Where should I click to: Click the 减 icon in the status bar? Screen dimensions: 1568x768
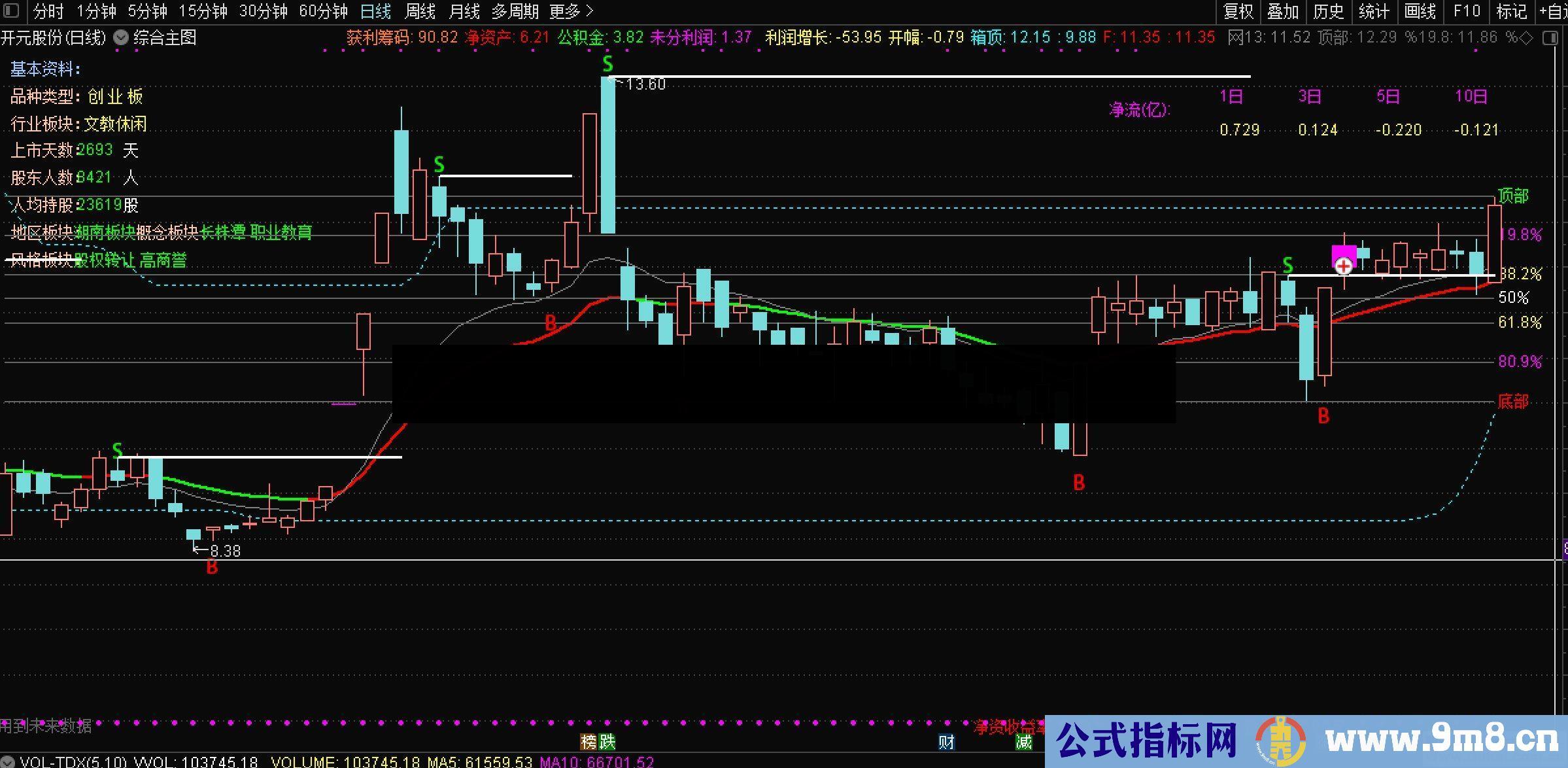coord(1023,742)
